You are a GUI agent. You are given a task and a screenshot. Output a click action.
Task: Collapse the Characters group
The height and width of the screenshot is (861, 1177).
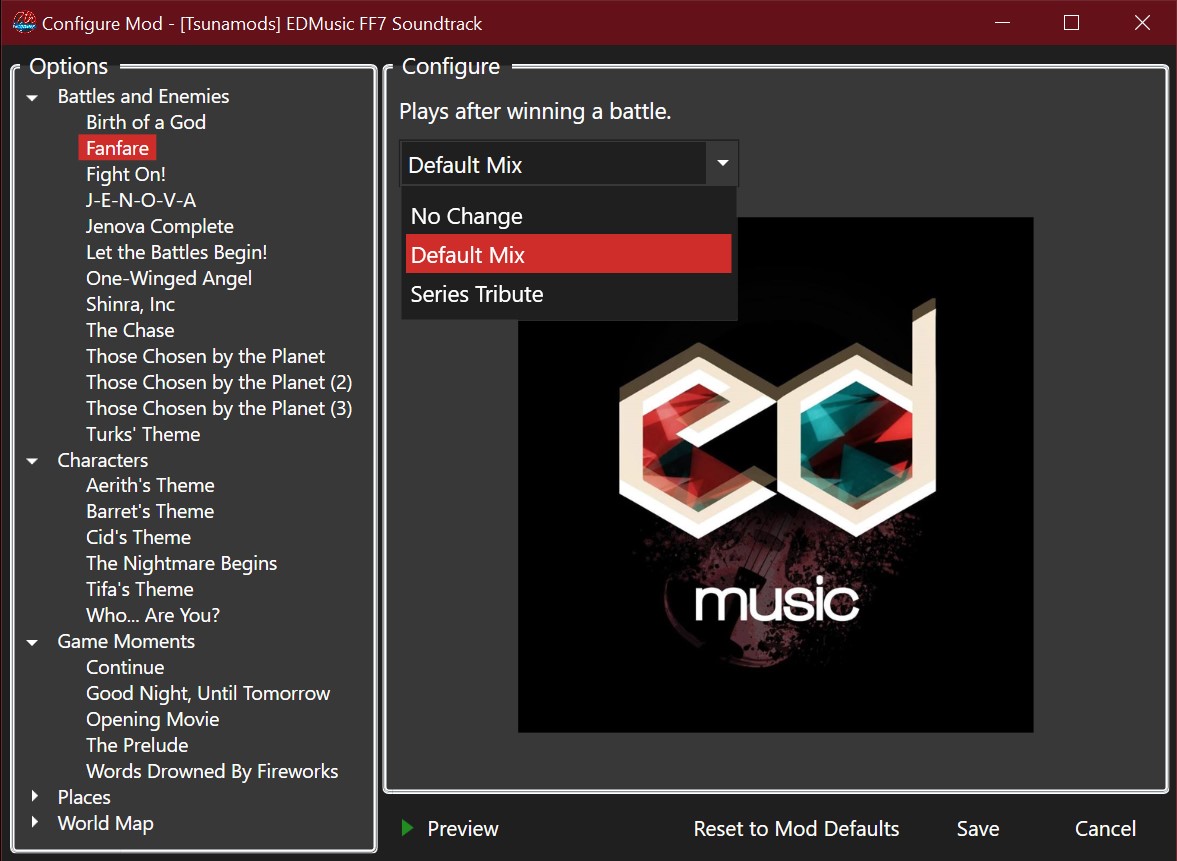32,461
